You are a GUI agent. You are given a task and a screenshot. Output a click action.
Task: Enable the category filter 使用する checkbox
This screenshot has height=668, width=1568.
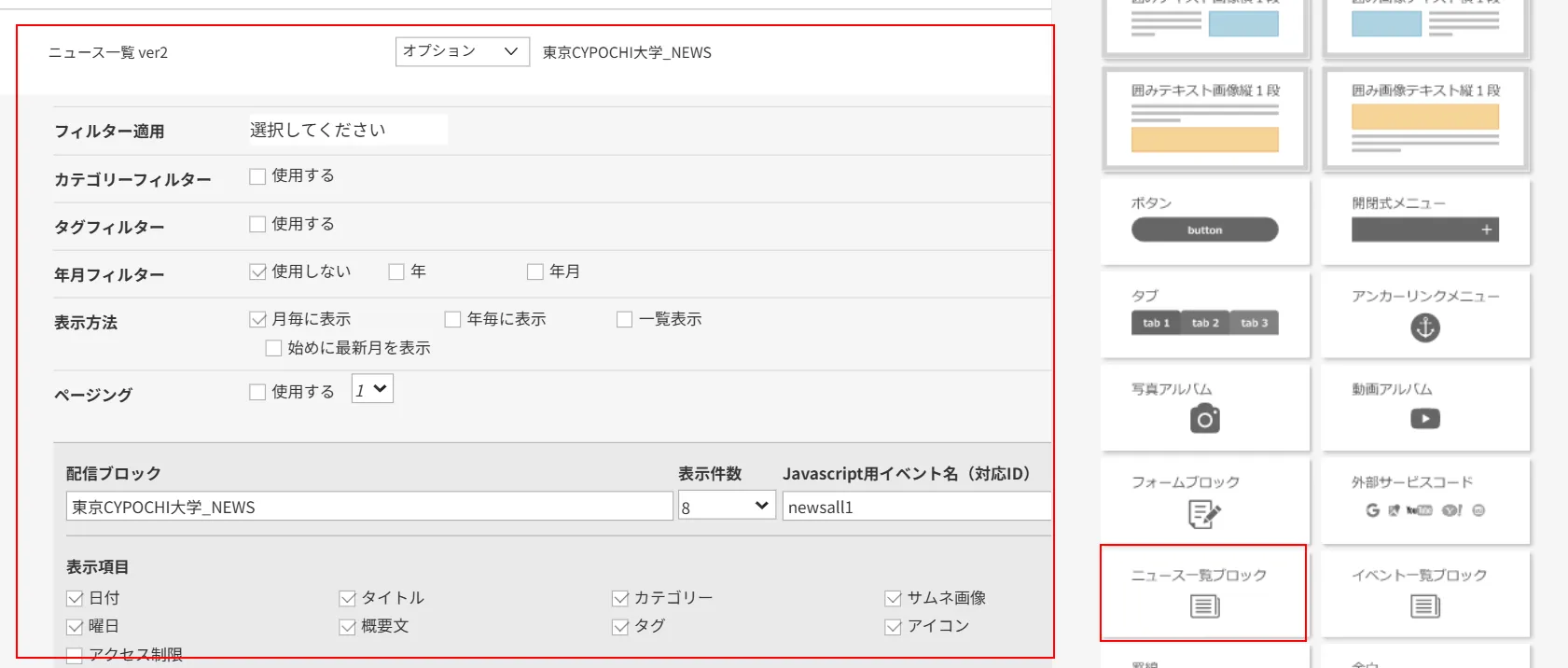257,176
